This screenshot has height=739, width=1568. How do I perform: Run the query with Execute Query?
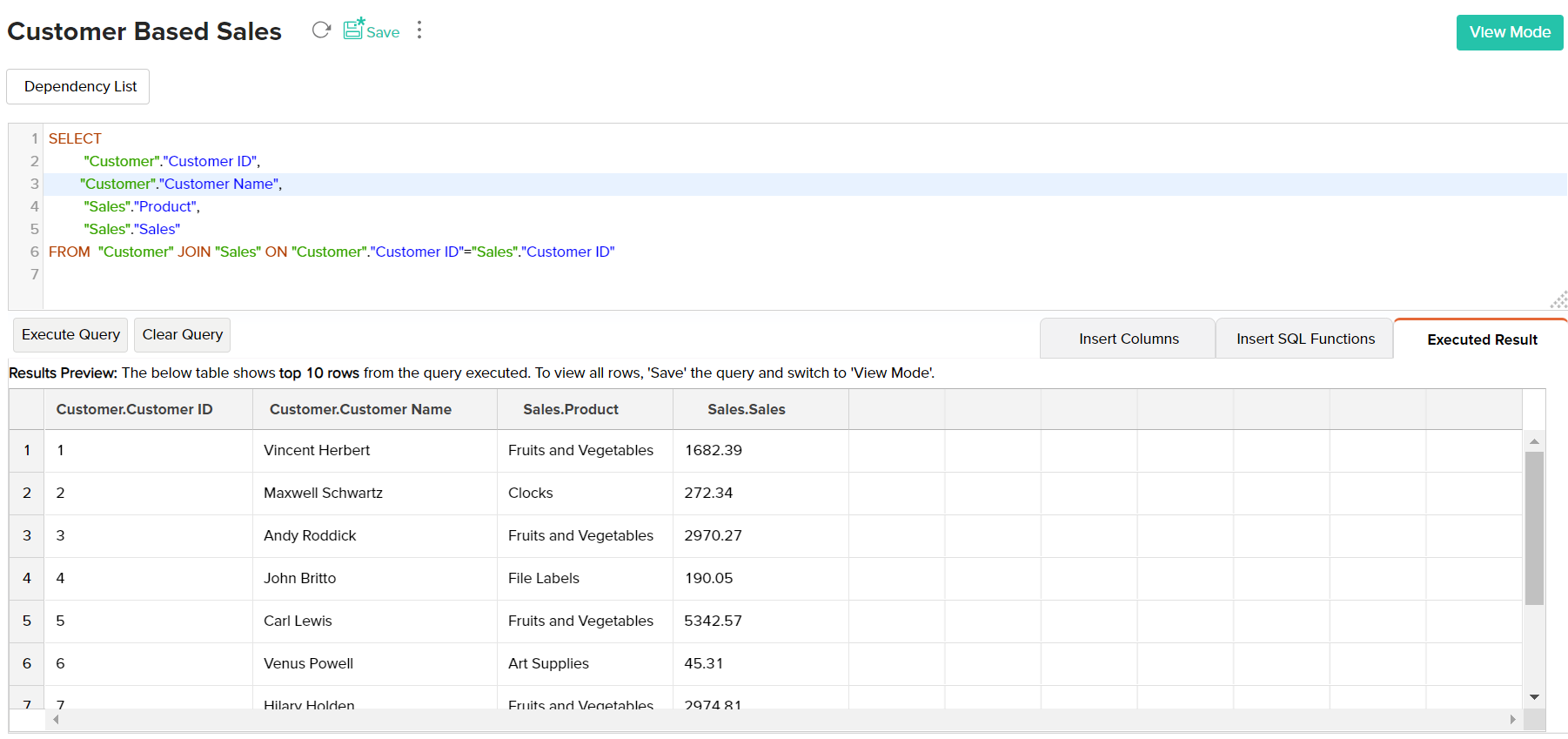[x=70, y=335]
